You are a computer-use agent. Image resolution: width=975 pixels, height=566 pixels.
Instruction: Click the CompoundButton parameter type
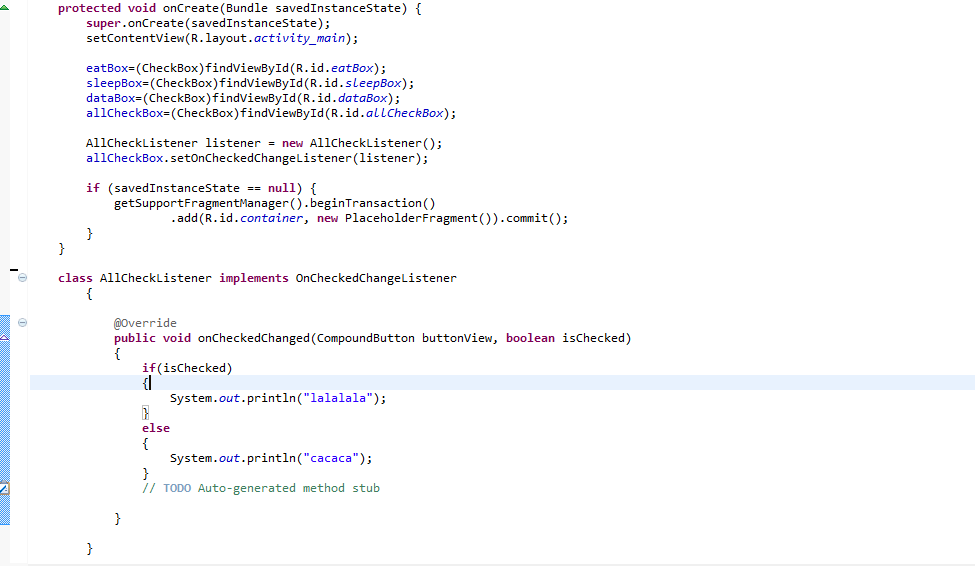pyautogui.click(x=366, y=338)
